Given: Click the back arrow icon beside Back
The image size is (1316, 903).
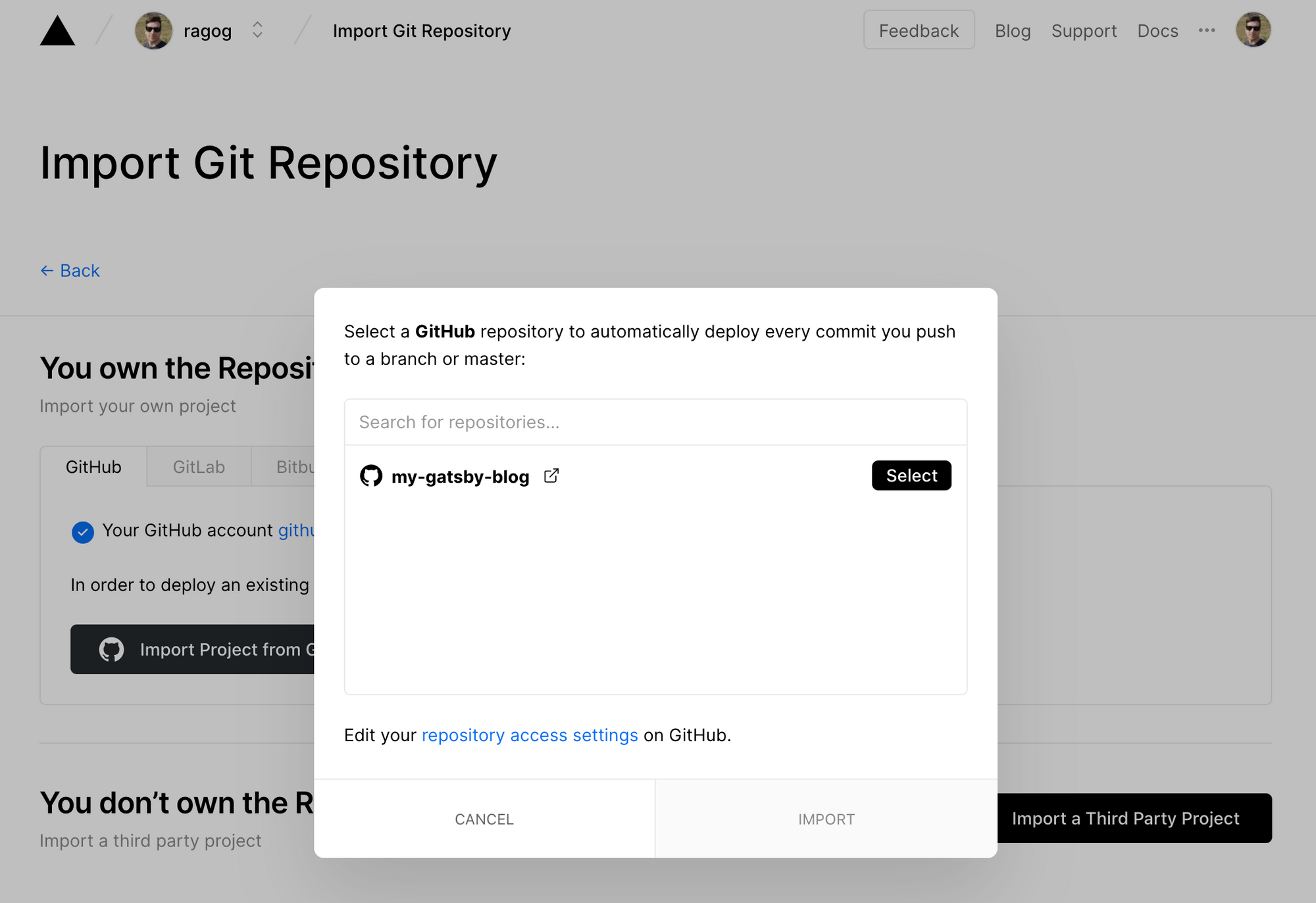Looking at the screenshot, I should (45, 270).
